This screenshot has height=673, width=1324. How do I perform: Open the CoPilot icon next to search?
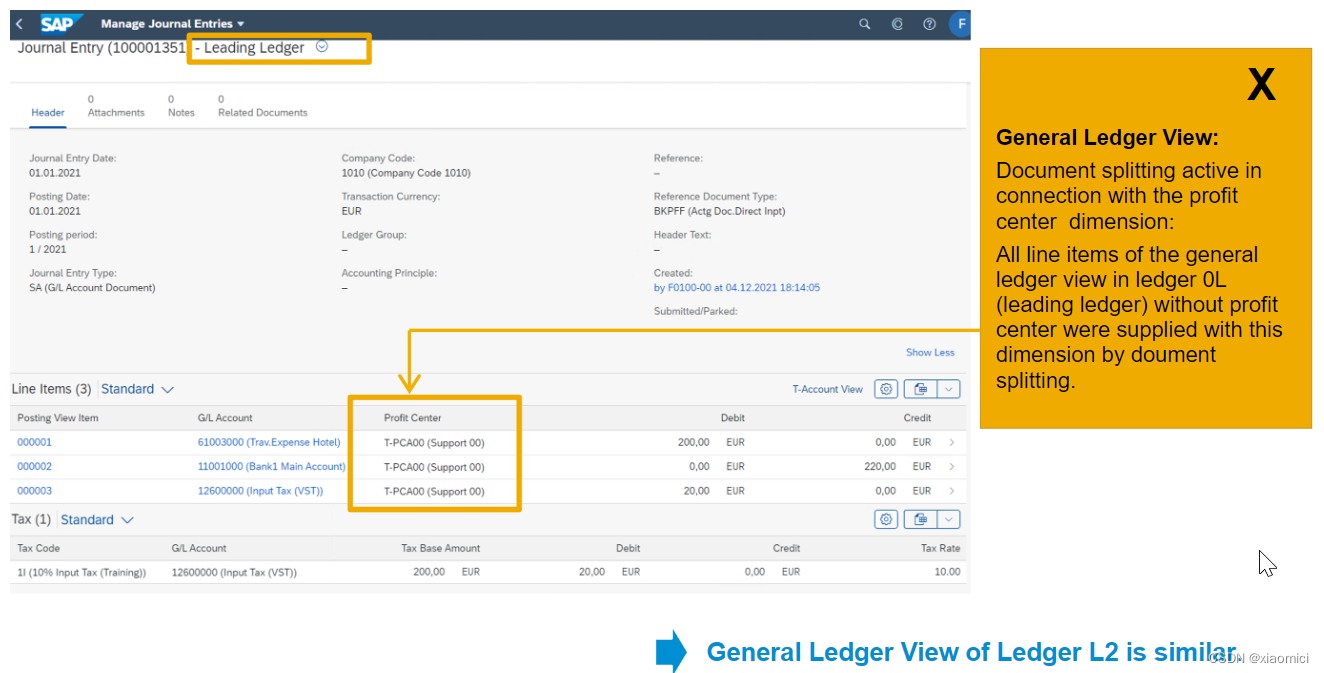[897, 24]
